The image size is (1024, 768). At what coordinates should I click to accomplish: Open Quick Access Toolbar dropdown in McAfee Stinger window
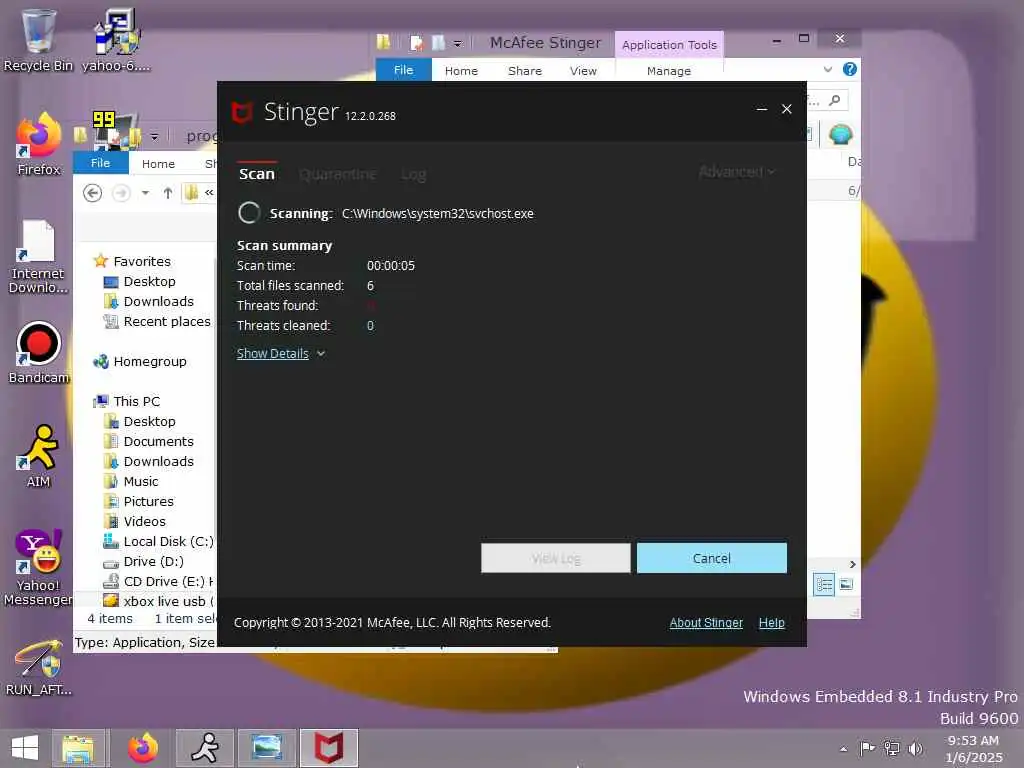point(458,44)
